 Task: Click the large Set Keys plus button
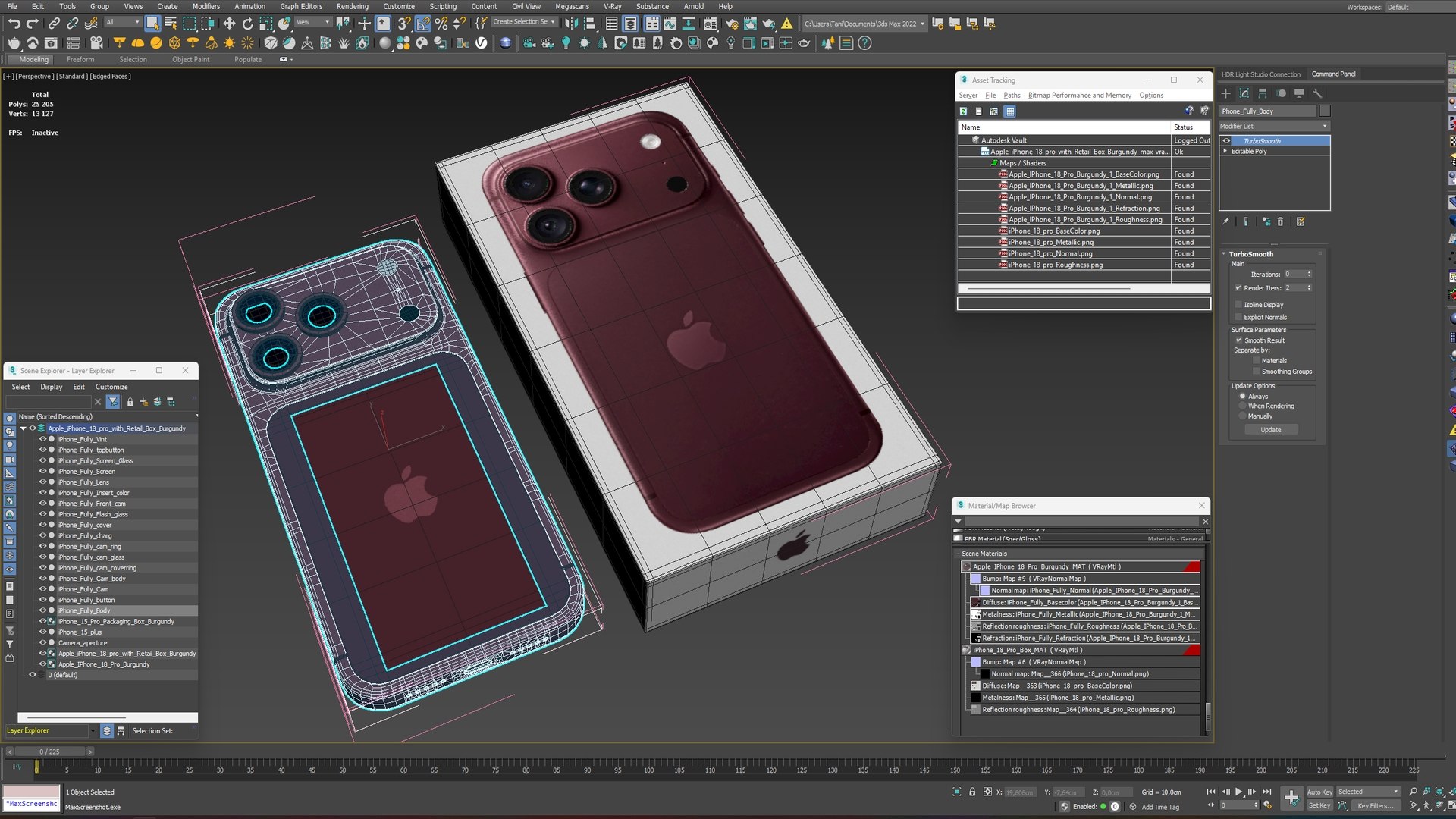1291,798
